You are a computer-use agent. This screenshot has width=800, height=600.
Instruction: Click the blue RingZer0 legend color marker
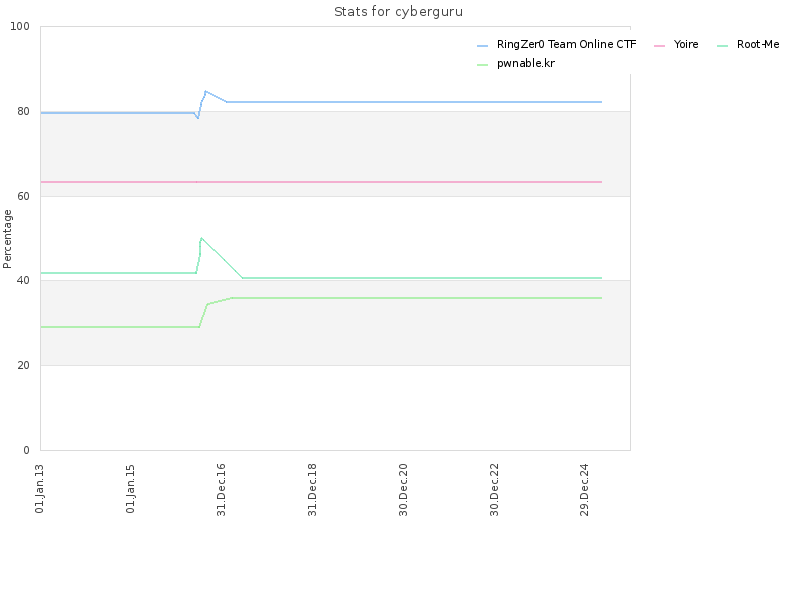pyautogui.click(x=482, y=46)
